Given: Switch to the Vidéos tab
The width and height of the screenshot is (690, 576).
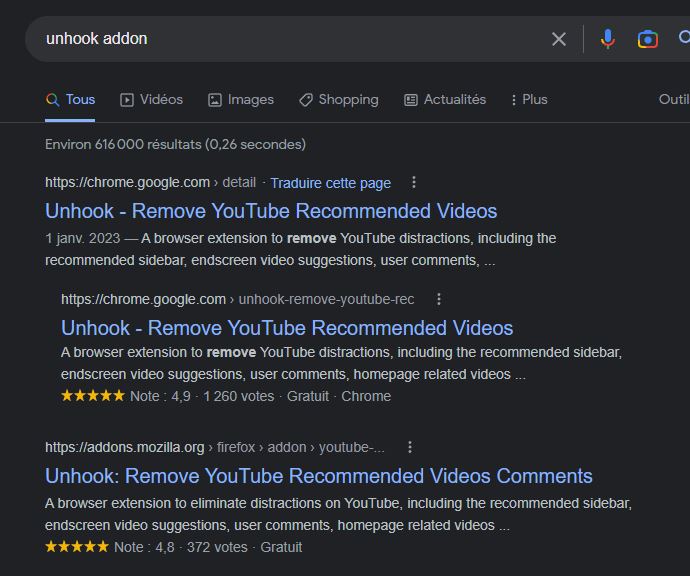Looking at the screenshot, I should click(152, 100).
